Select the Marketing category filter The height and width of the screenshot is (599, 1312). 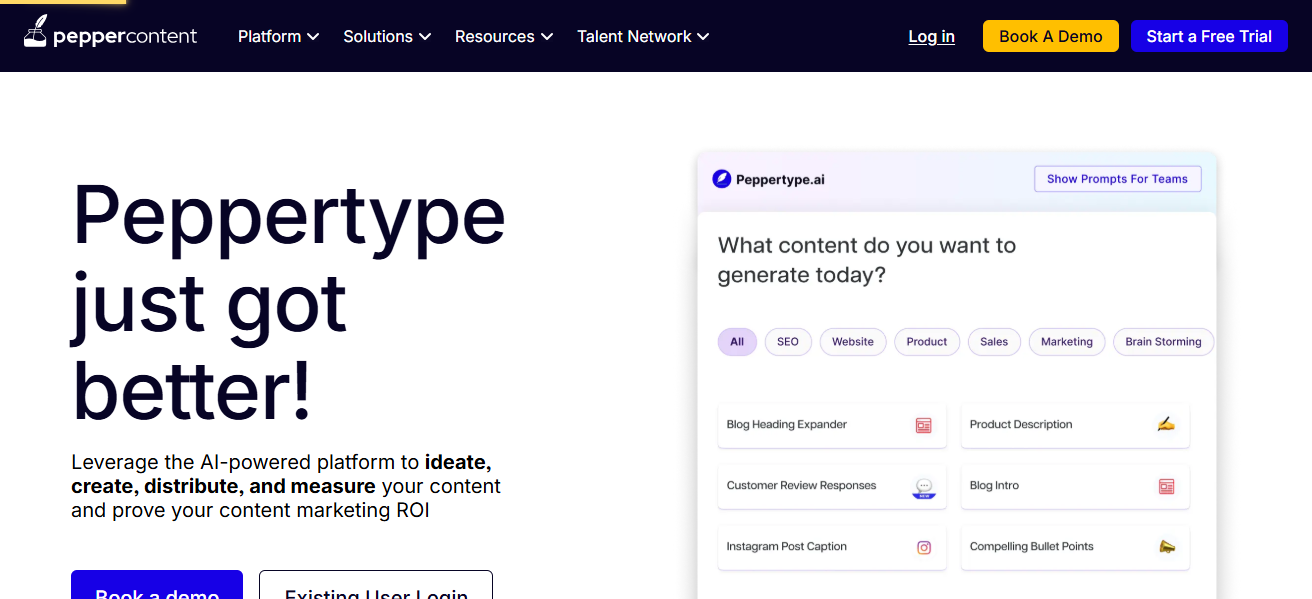[x=1067, y=342]
